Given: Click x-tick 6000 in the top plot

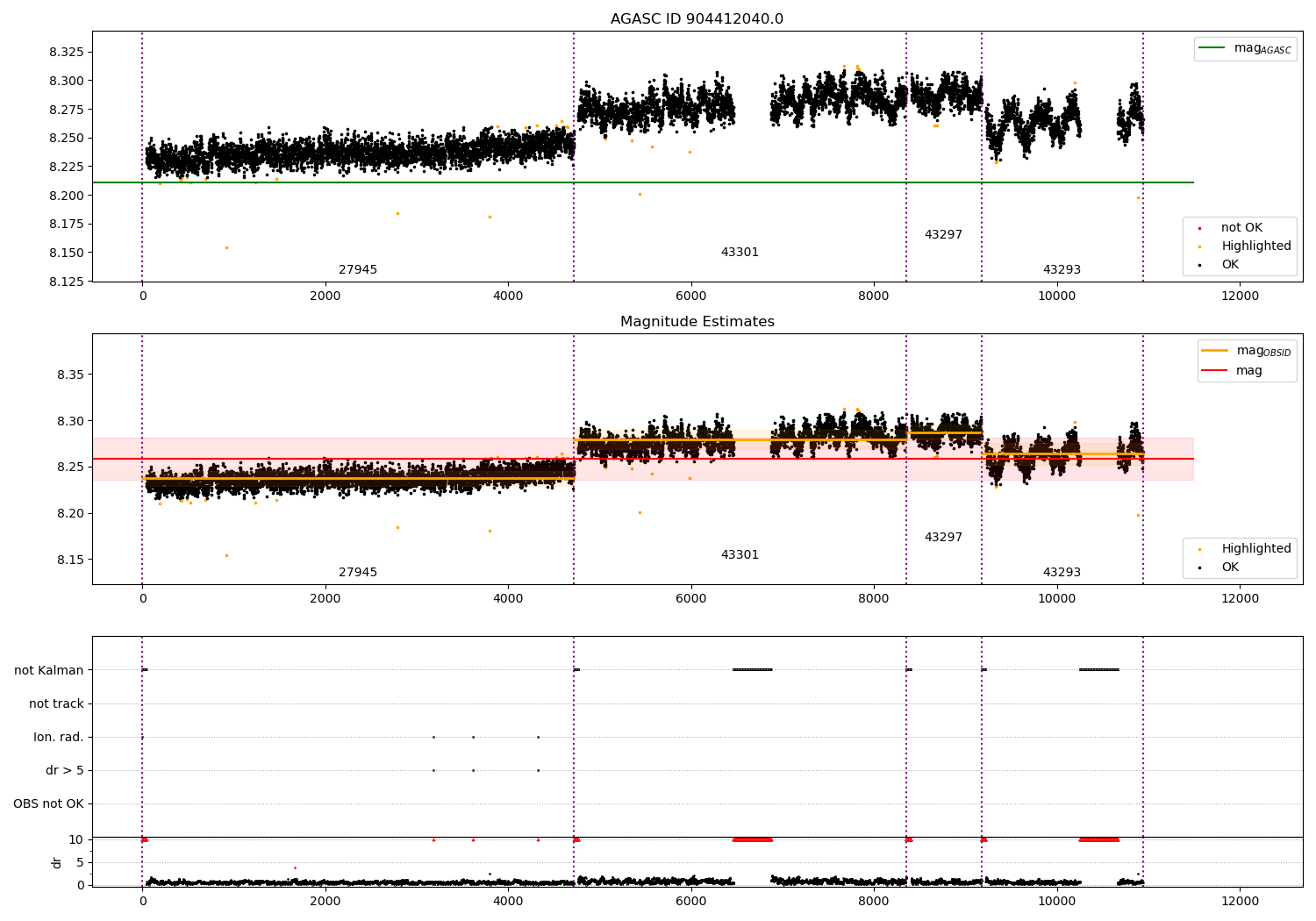Looking at the screenshot, I should tap(691, 296).
